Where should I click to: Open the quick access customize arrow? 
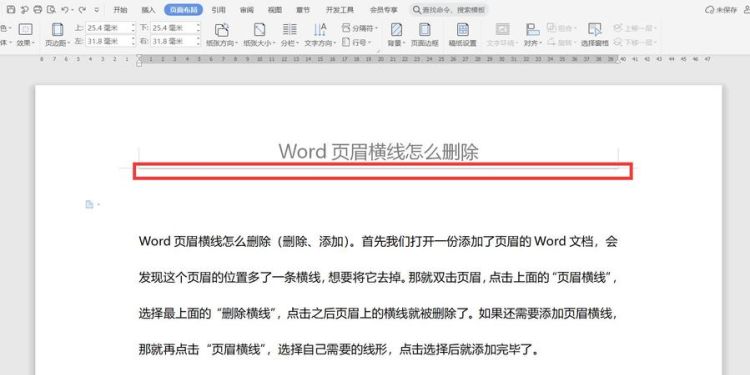tap(97, 10)
